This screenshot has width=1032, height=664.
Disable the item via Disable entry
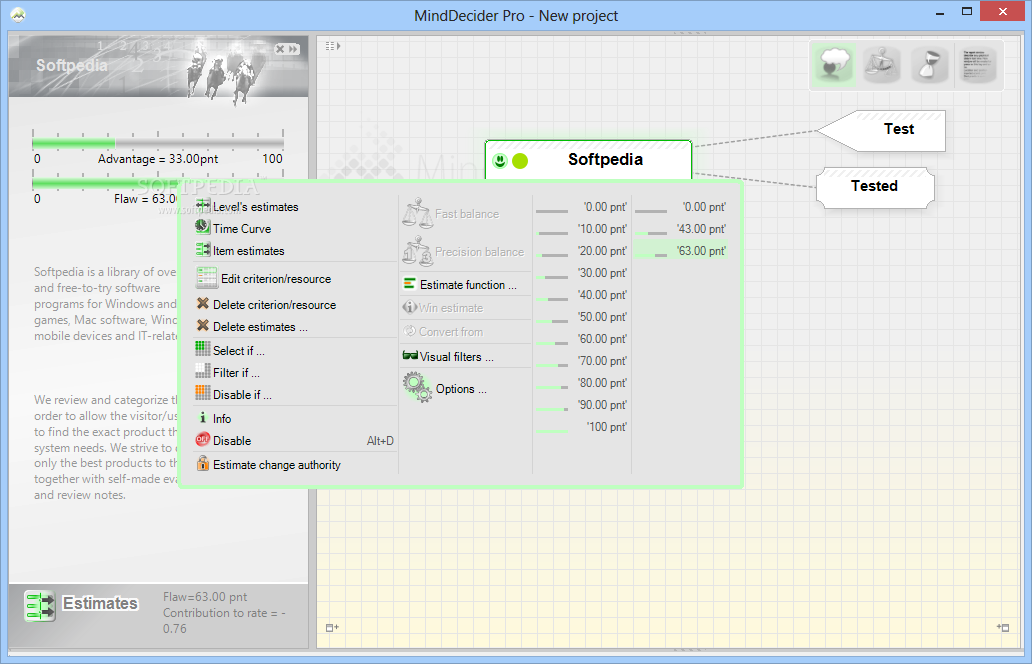295,441
